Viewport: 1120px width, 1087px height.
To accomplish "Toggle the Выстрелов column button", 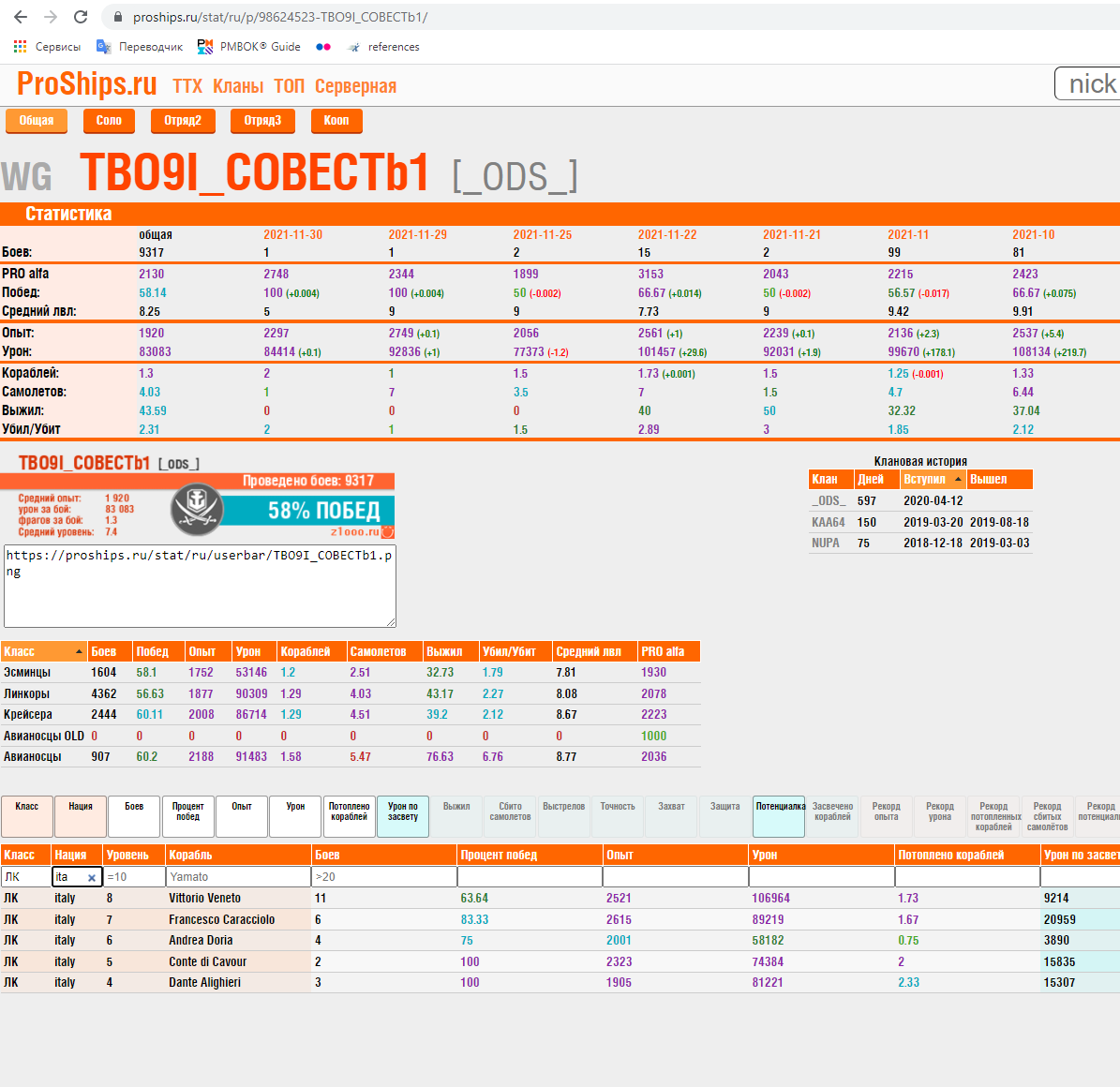I will pyautogui.click(x=563, y=816).
